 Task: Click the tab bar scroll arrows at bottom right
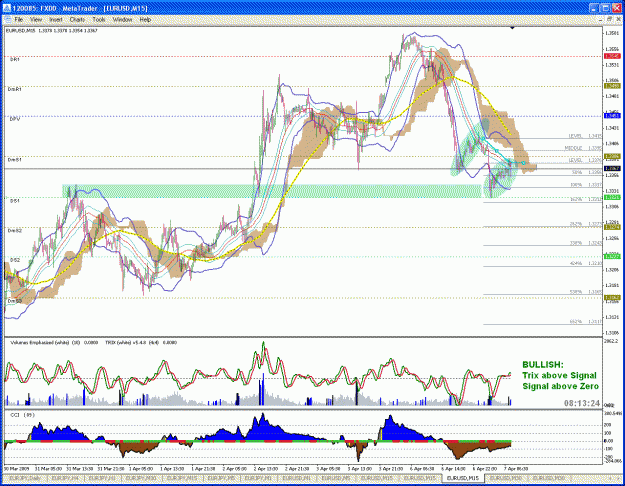[613, 478]
